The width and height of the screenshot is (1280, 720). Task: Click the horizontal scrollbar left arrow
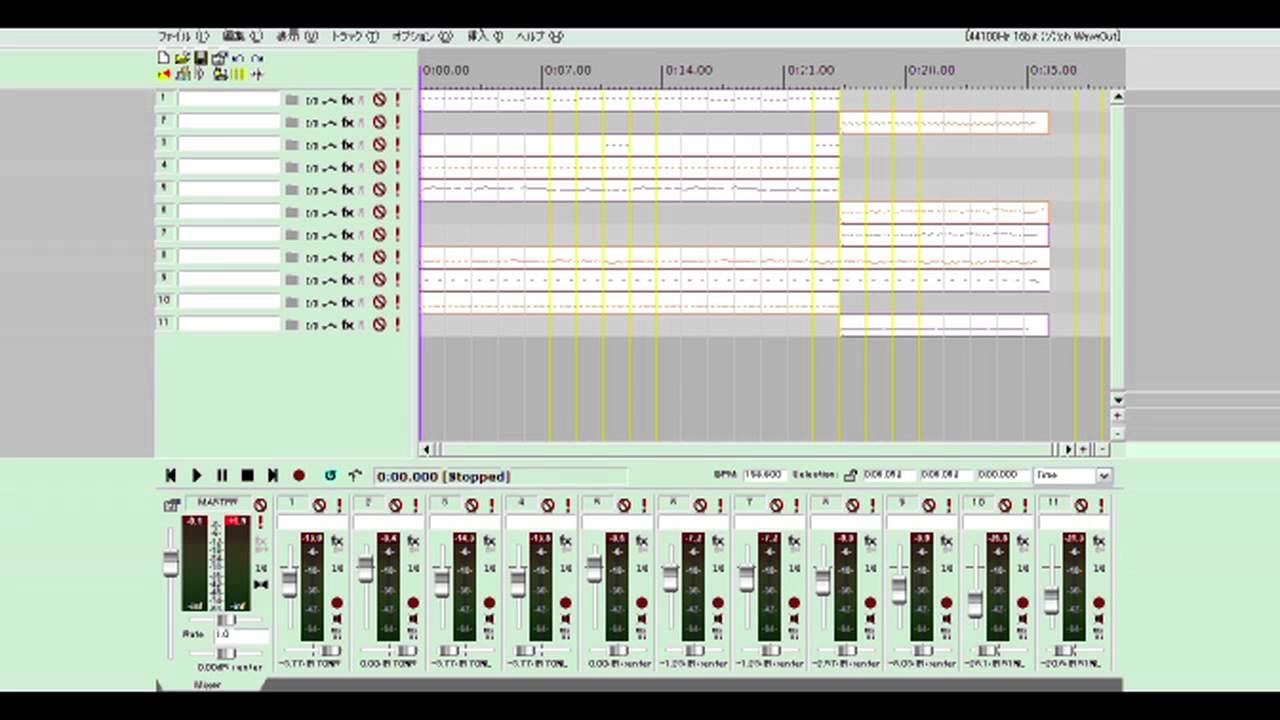pyautogui.click(x=426, y=450)
